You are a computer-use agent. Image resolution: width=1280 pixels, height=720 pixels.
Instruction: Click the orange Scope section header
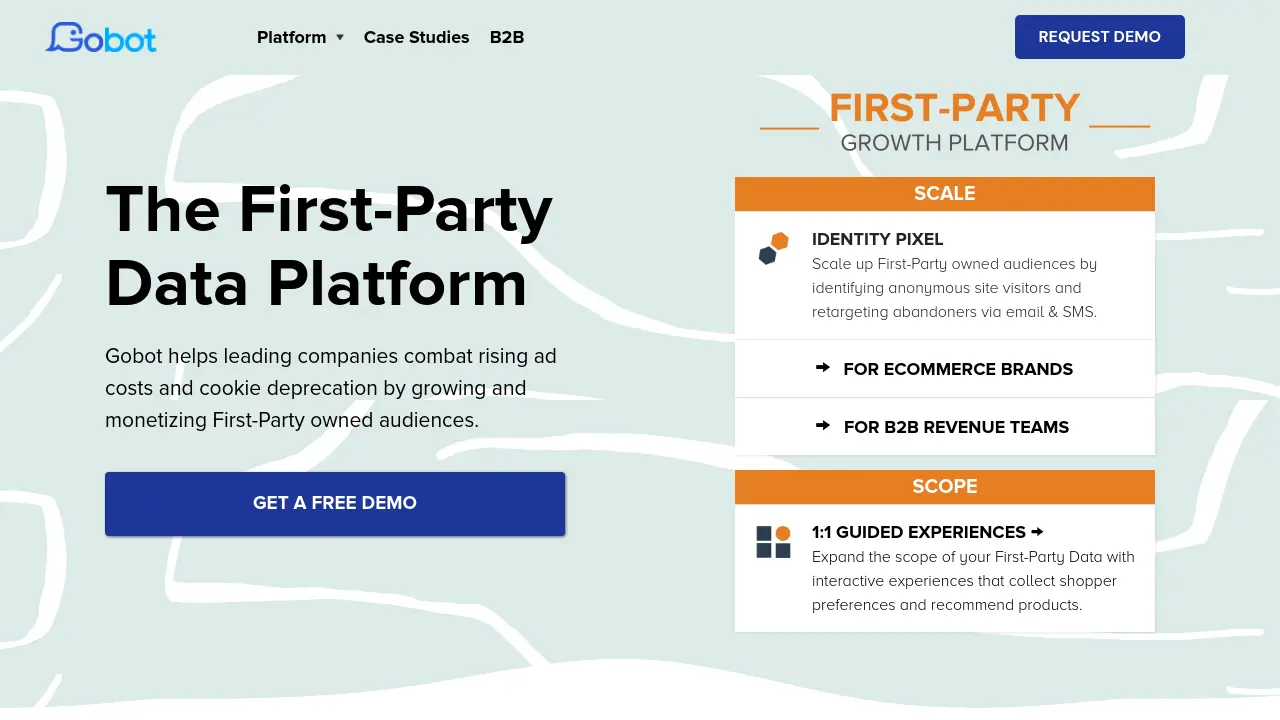[x=945, y=487]
